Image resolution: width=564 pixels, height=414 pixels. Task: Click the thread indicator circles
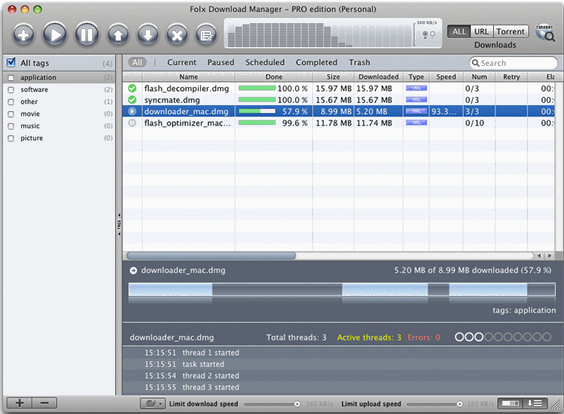pos(502,337)
